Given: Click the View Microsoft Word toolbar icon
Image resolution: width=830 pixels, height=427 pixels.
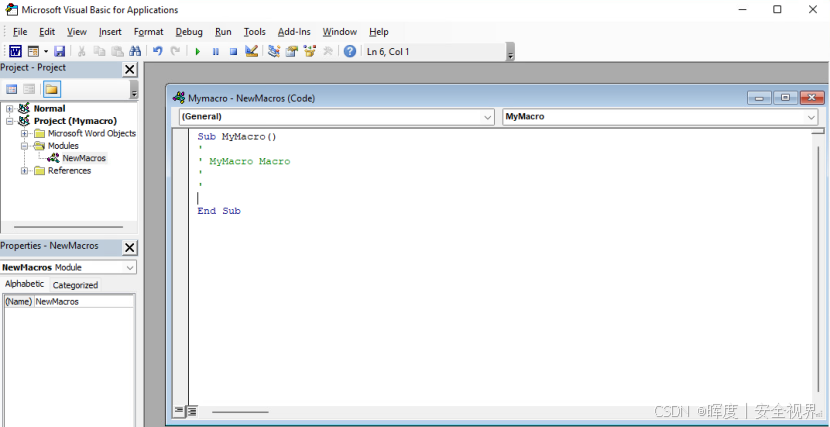Looking at the screenshot, I should 15,51.
